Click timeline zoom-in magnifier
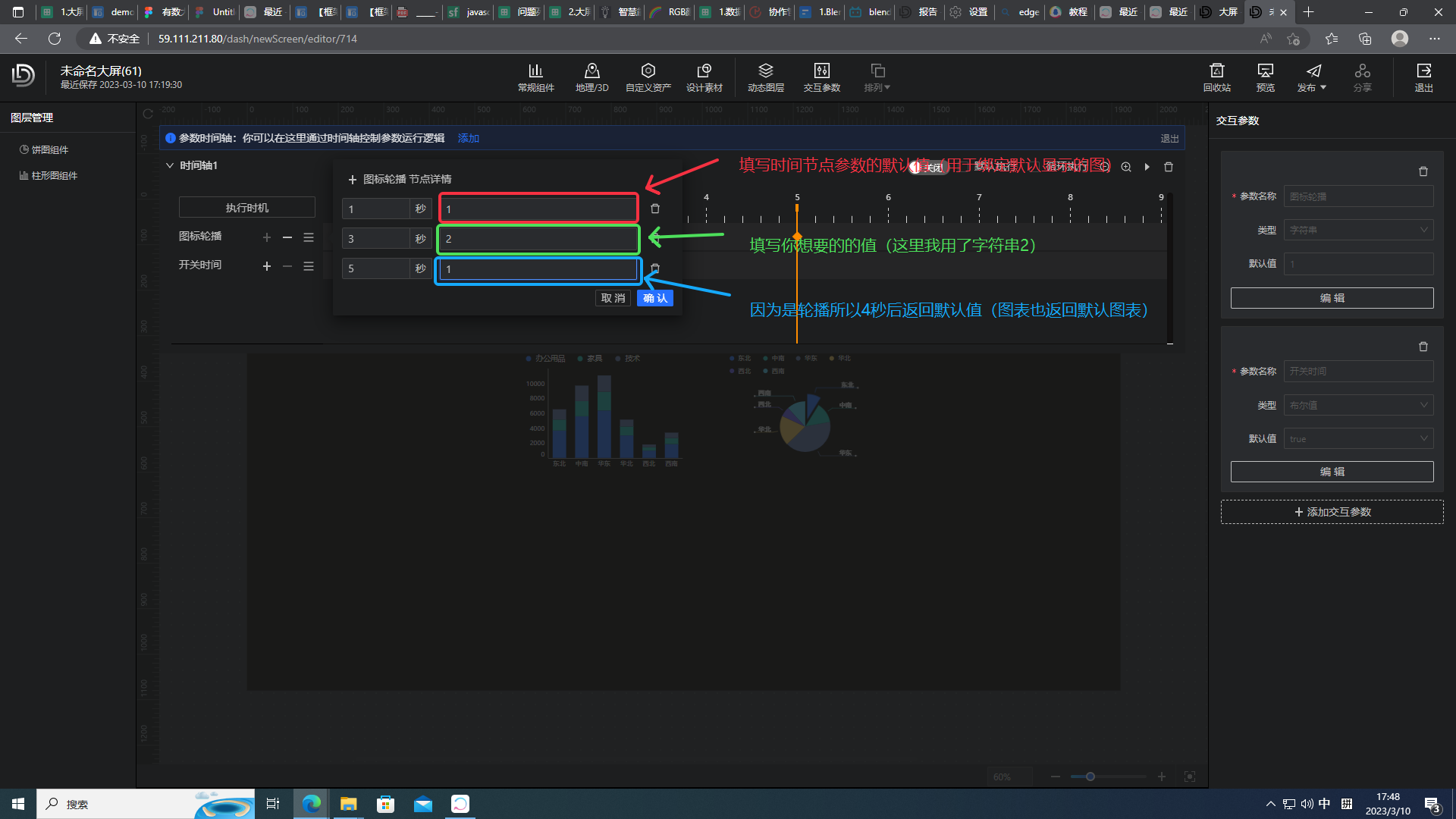 coord(1126,167)
